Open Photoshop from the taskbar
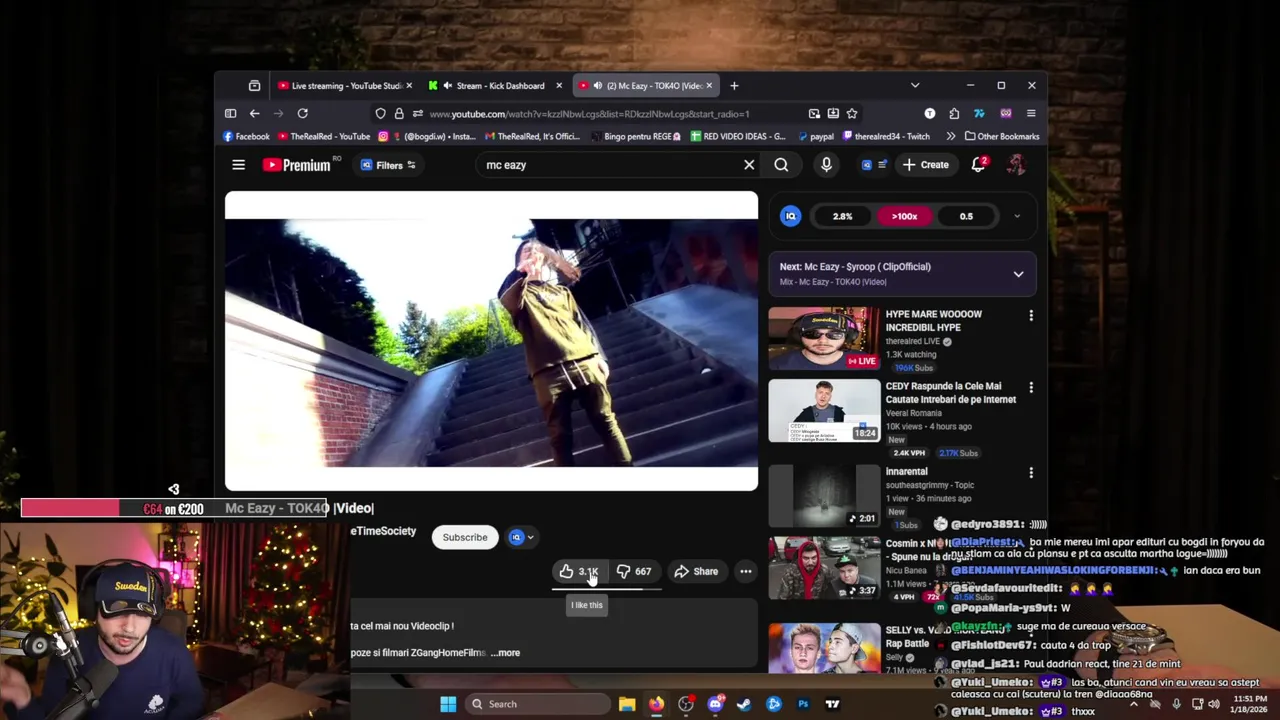Image resolution: width=1280 pixels, height=720 pixels. [x=803, y=704]
